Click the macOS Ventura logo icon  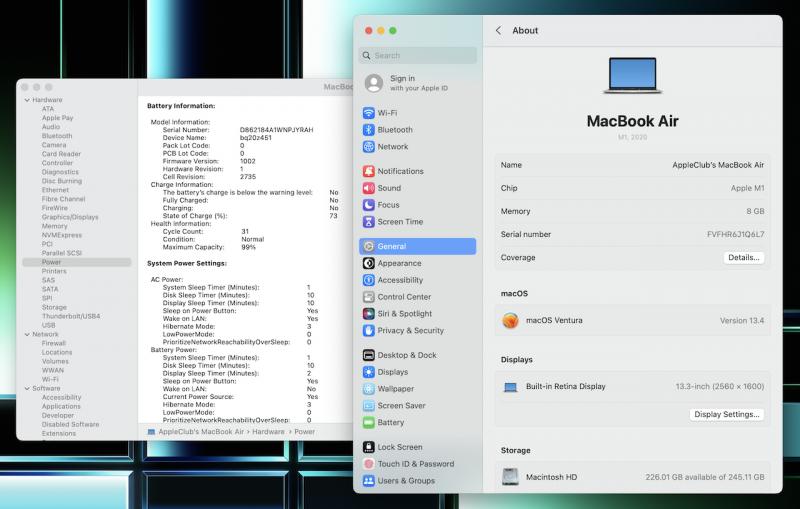pyautogui.click(x=510, y=320)
